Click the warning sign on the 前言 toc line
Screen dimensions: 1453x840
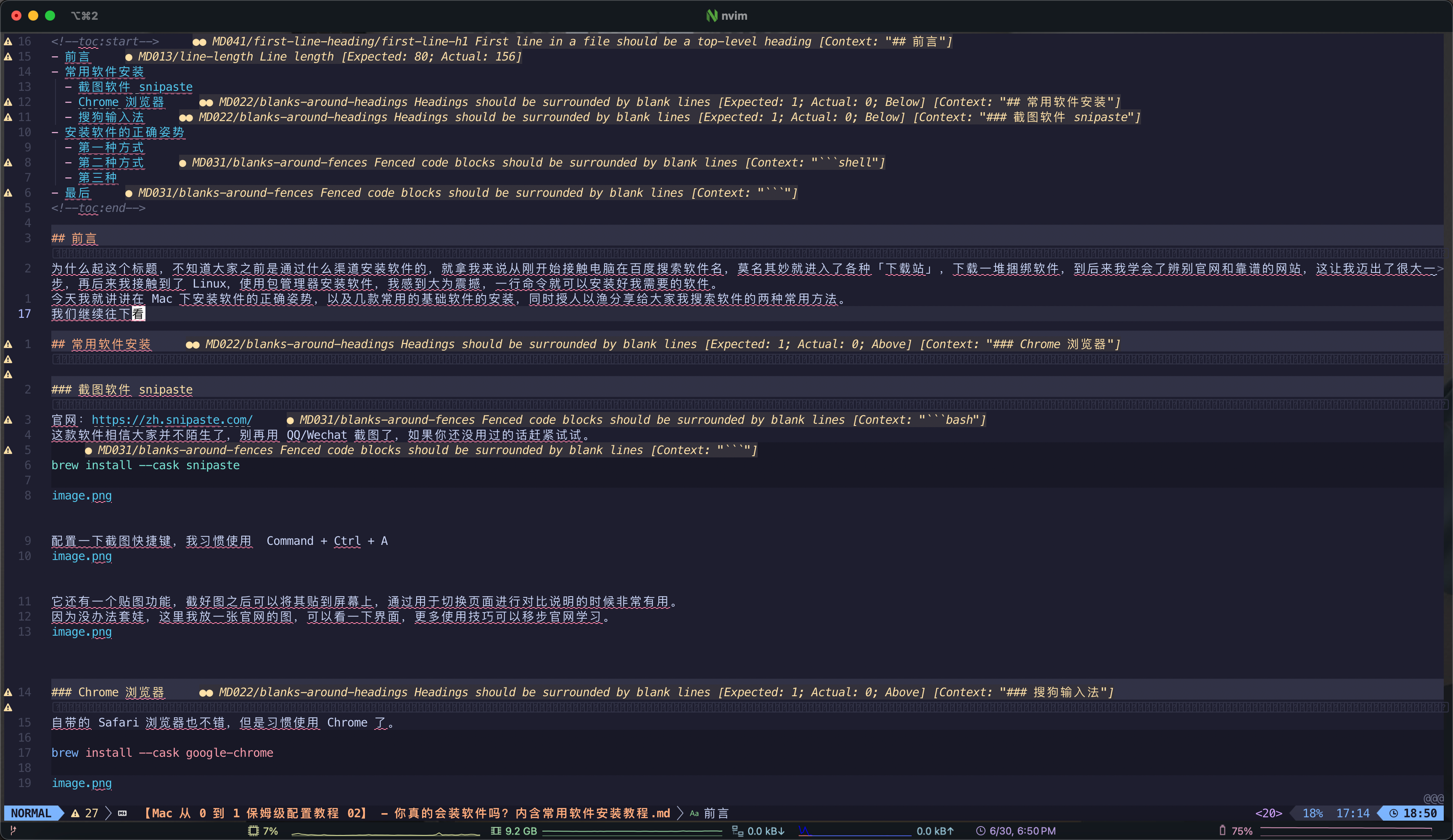pyautogui.click(x=8, y=56)
